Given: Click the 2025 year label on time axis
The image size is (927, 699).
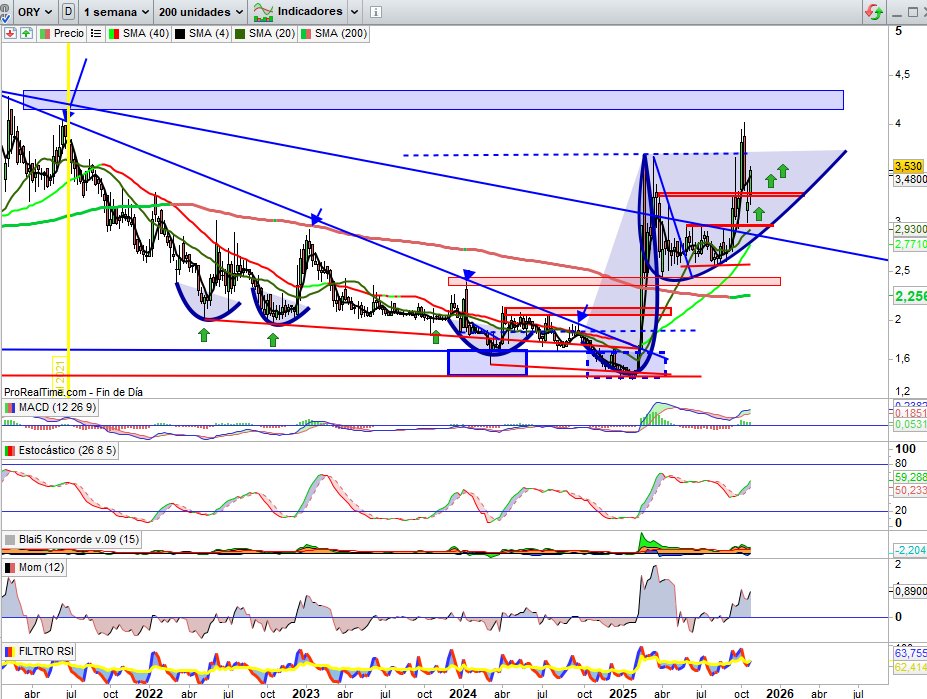Looking at the screenshot, I should pos(623,693).
